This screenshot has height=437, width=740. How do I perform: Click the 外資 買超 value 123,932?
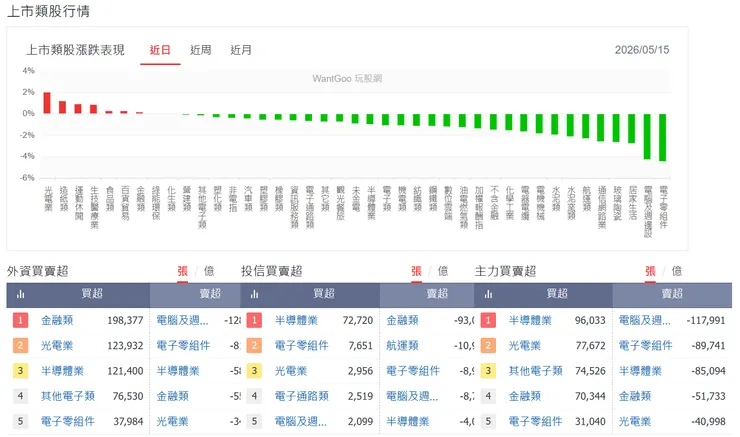click(x=125, y=346)
